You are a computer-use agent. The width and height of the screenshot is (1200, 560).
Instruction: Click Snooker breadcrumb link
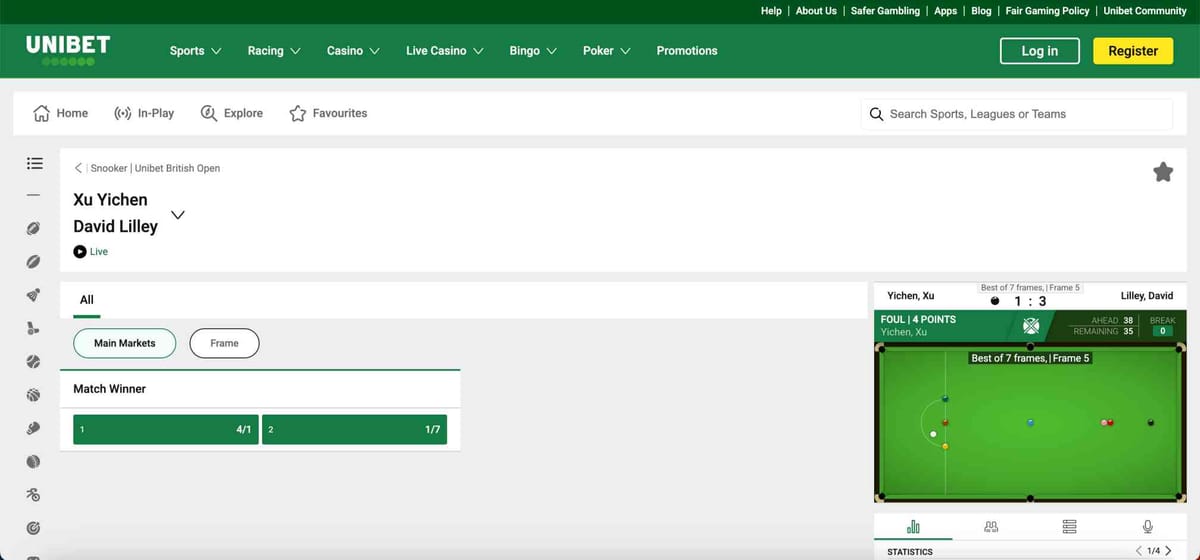pos(109,168)
